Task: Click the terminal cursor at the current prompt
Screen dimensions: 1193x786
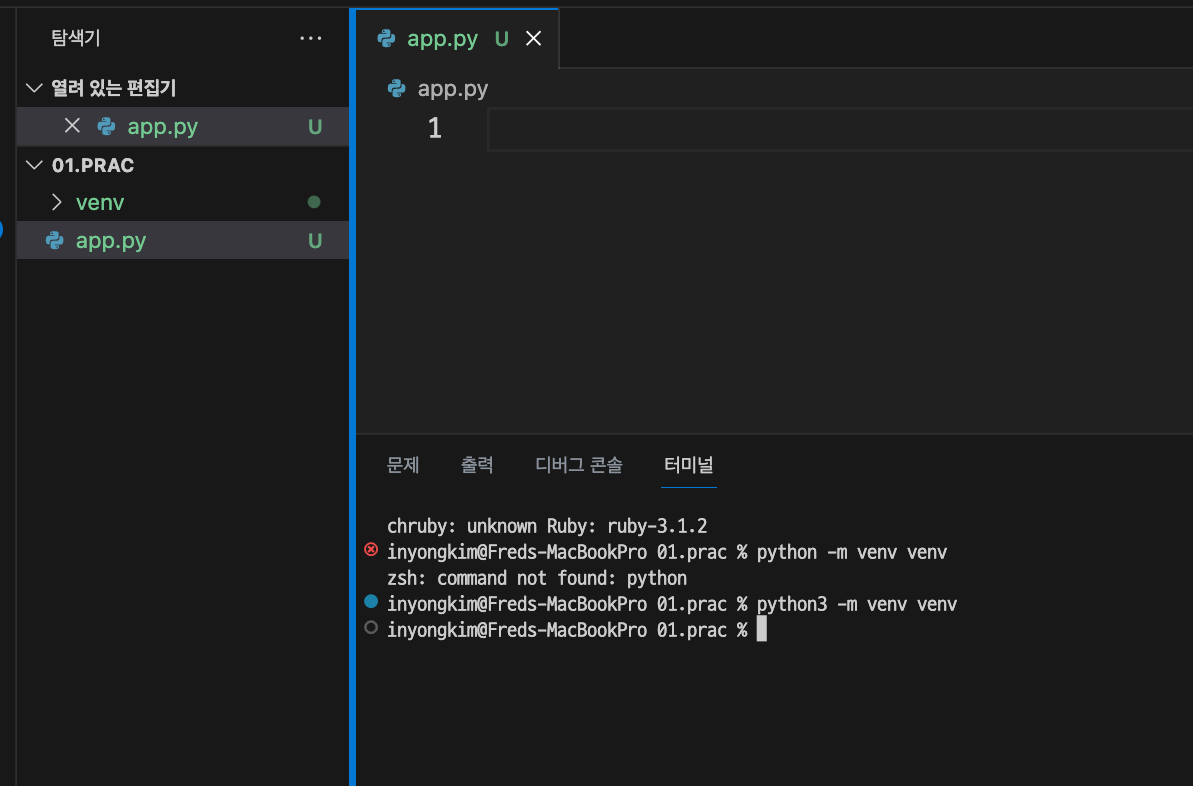Action: coord(762,629)
